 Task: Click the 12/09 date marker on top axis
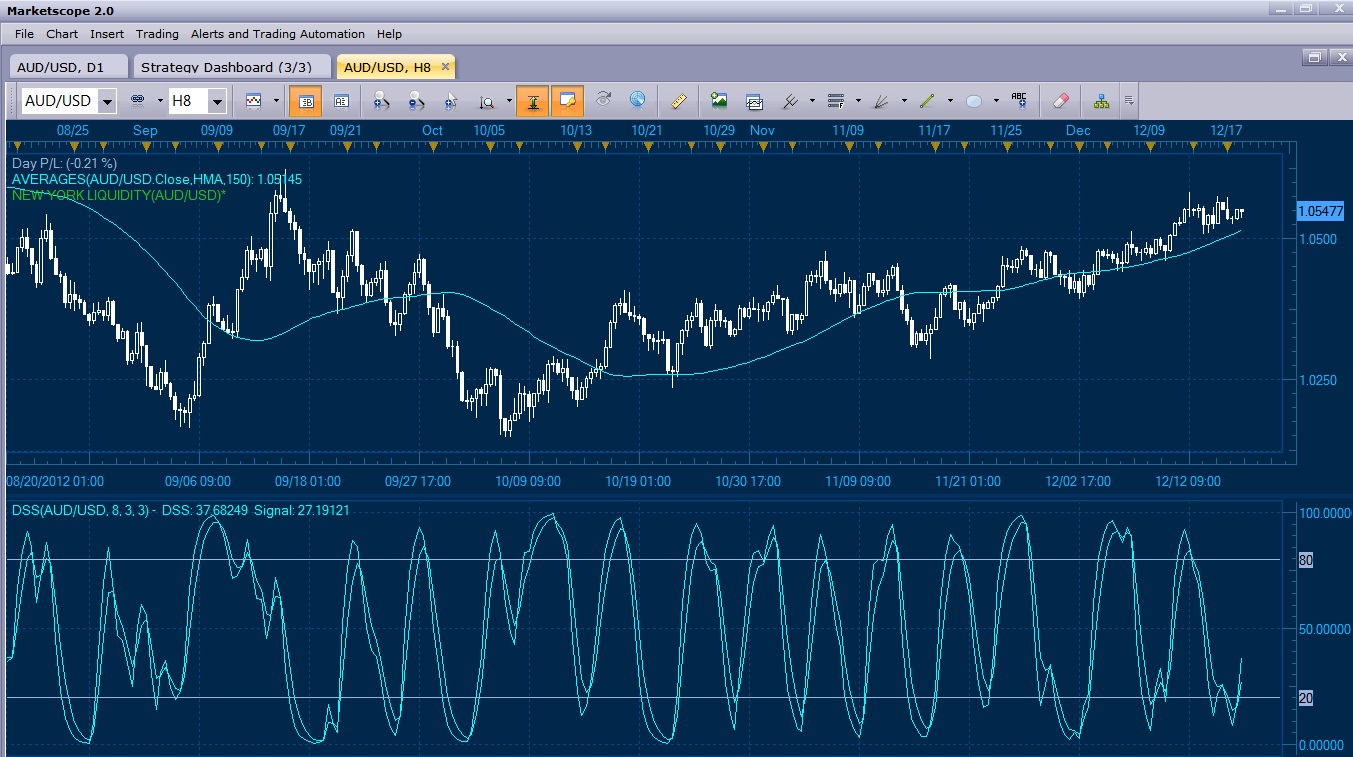click(1149, 130)
